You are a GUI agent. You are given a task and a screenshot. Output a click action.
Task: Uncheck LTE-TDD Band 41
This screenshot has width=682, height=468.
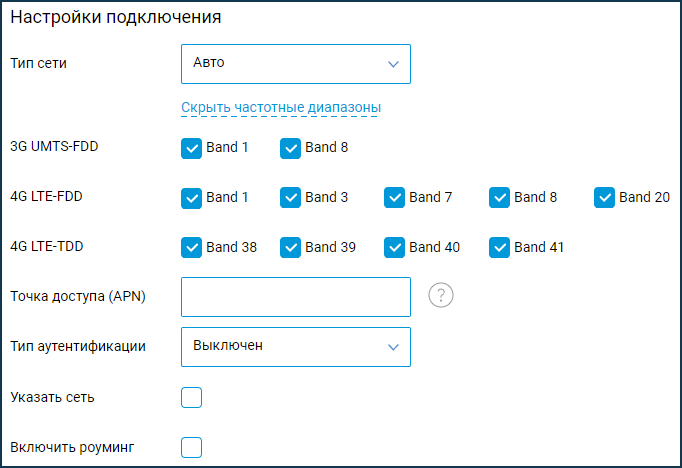tap(499, 247)
